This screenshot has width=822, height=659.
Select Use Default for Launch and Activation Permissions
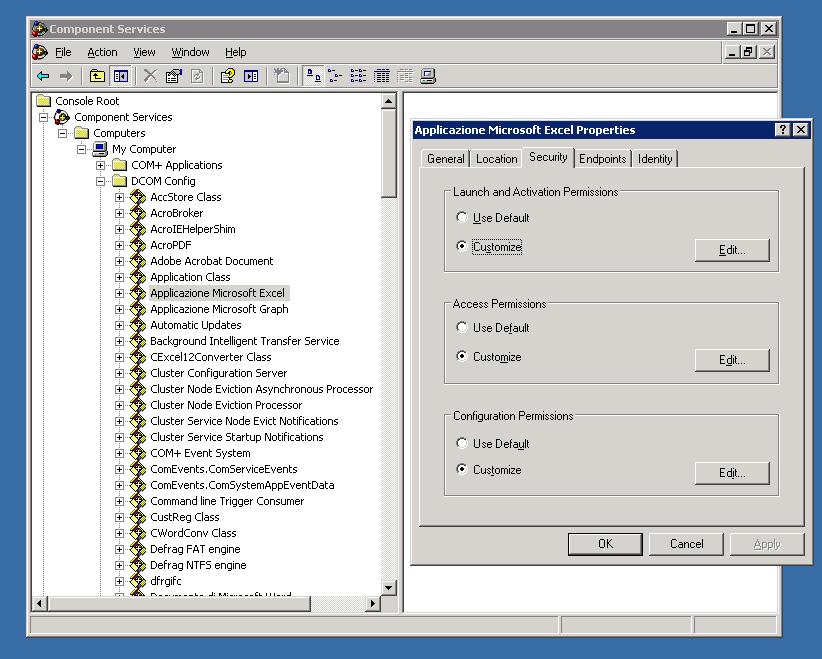pos(462,217)
